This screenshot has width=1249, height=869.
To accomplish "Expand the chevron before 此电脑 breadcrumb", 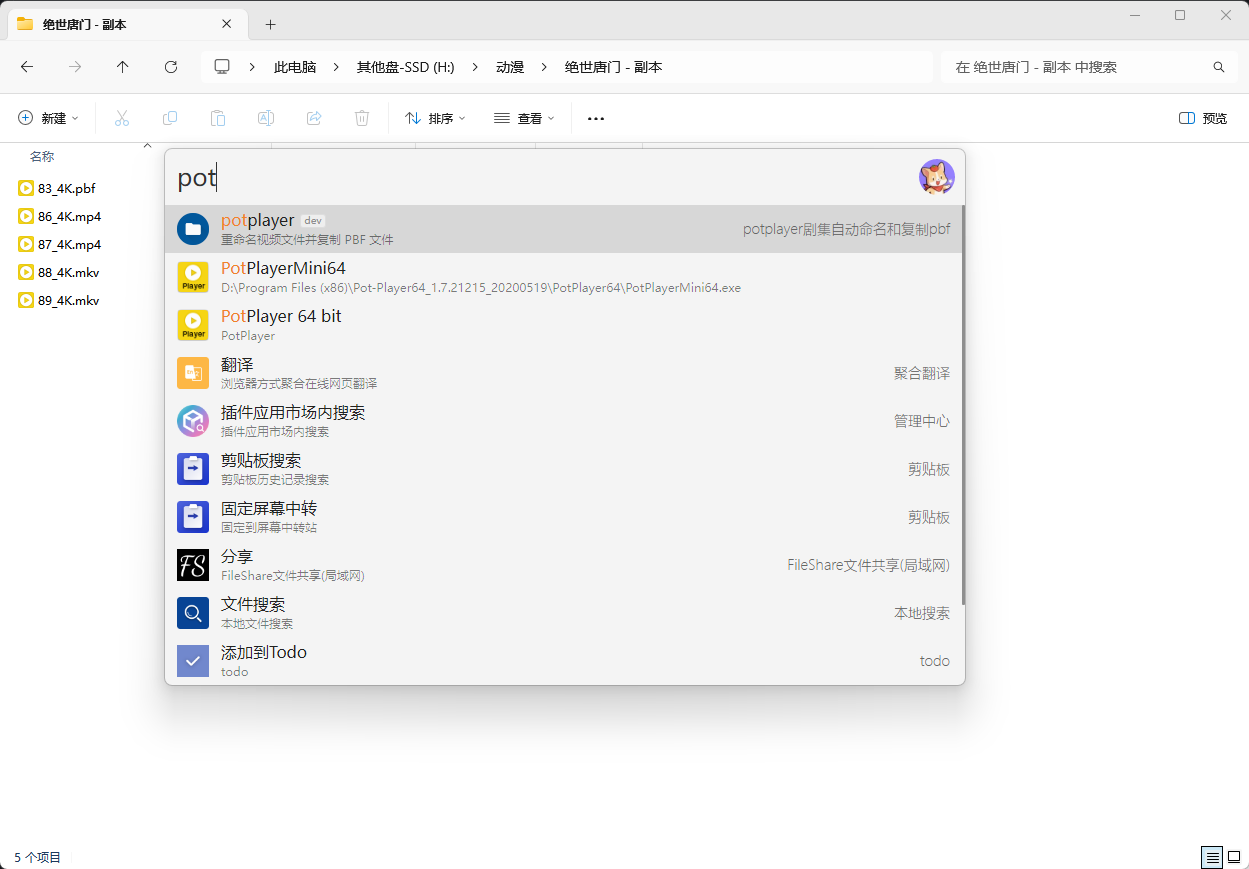I will [253, 67].
